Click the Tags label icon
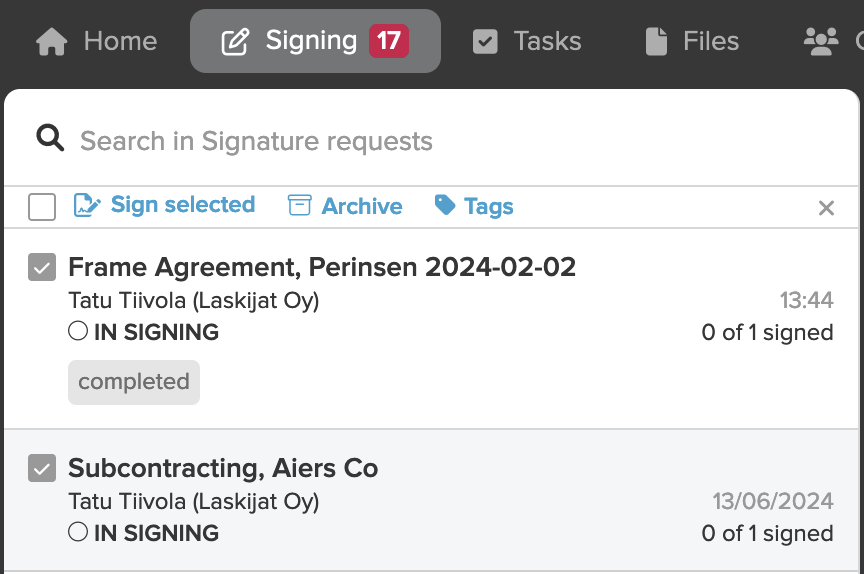Image resolution: width=864 pixels, height=574 pixels. point(445,205)
